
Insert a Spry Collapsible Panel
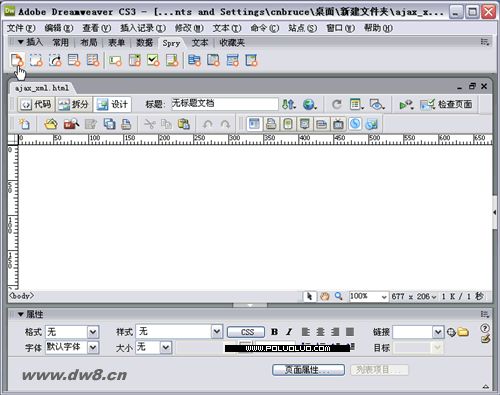(251, 60)
